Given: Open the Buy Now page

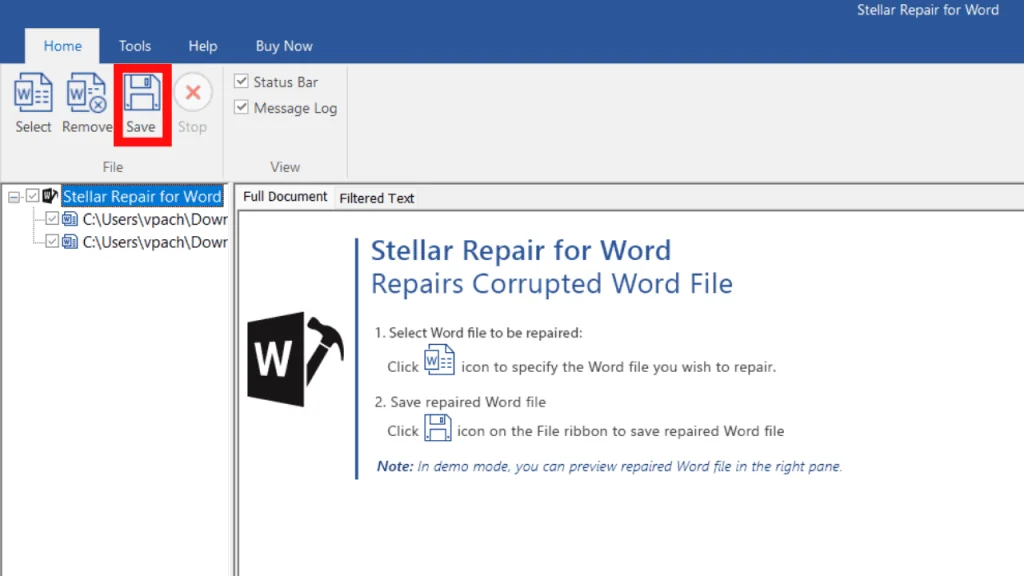Looking at the screenshot, I should point(283,45).
